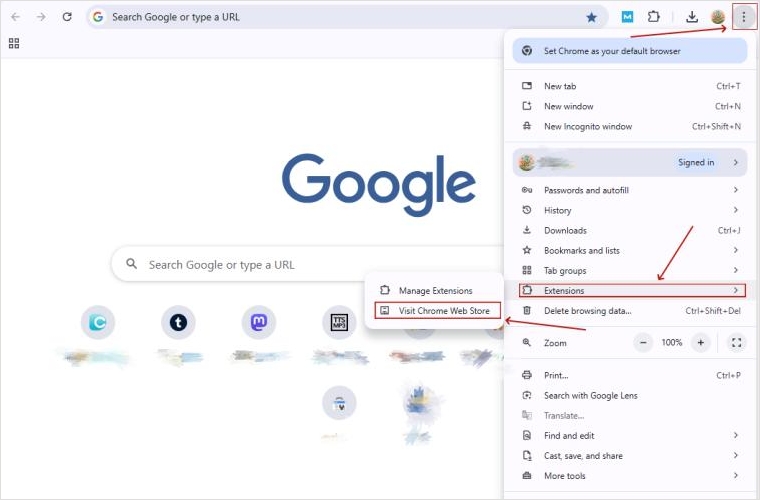This screenshot has height=500, width=760.
Task: Expand Bookmarks and lists submenu
Action: 630,250
